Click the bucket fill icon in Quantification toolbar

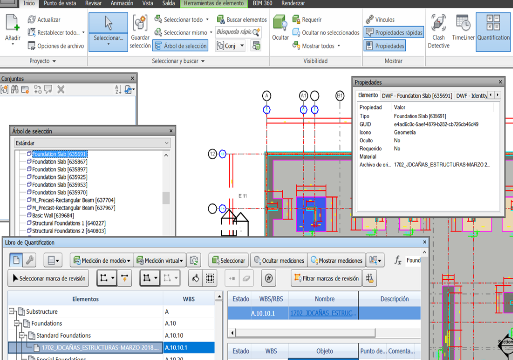pos(196,278)
